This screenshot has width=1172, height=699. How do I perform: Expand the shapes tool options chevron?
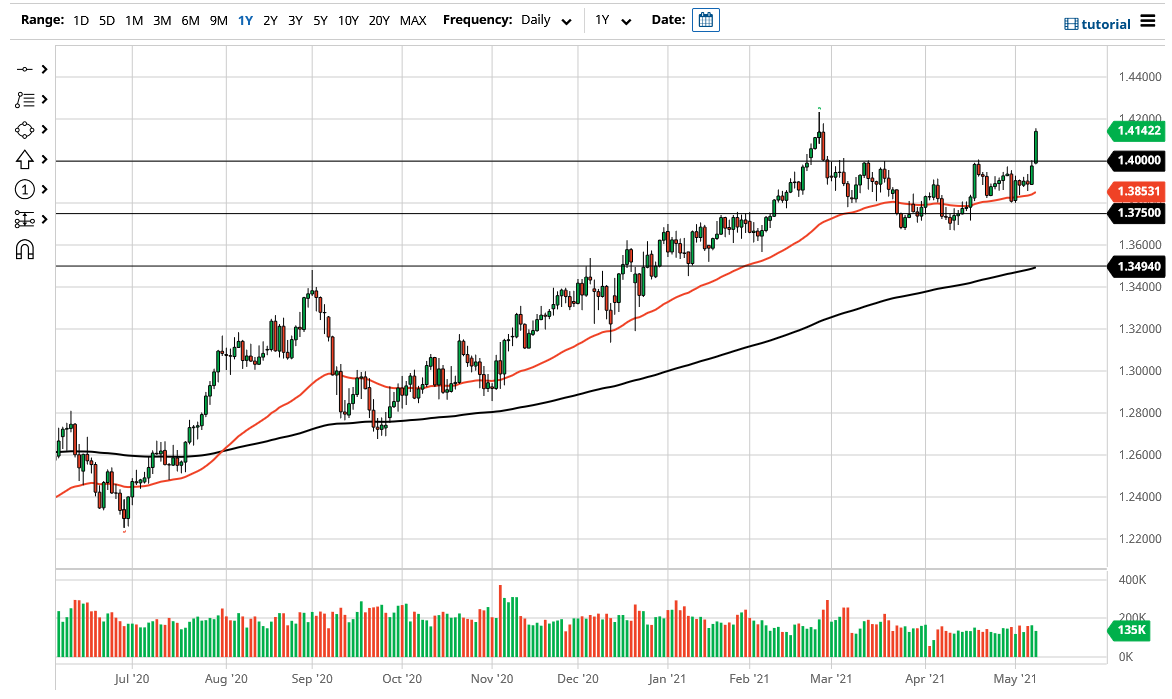point(45,129)
